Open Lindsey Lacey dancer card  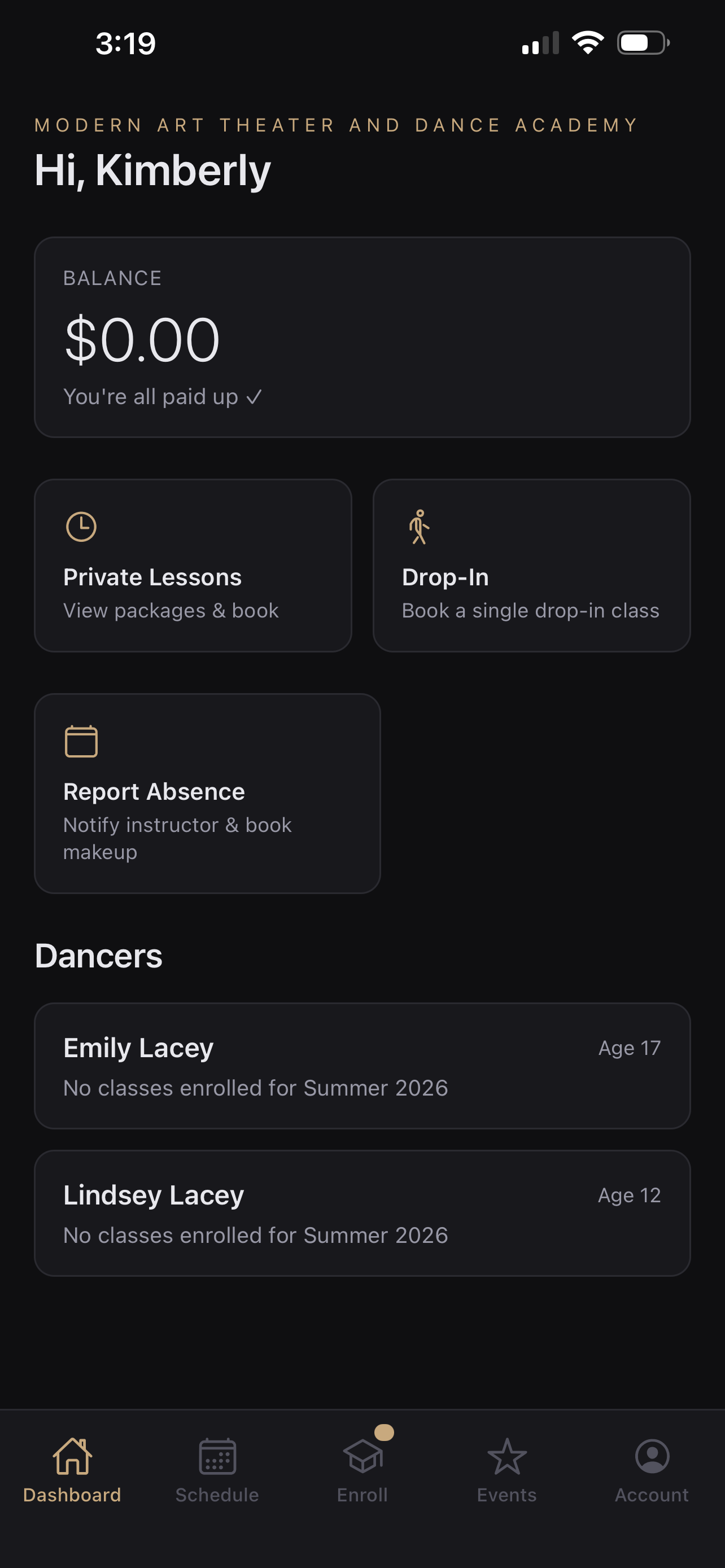362,1213
